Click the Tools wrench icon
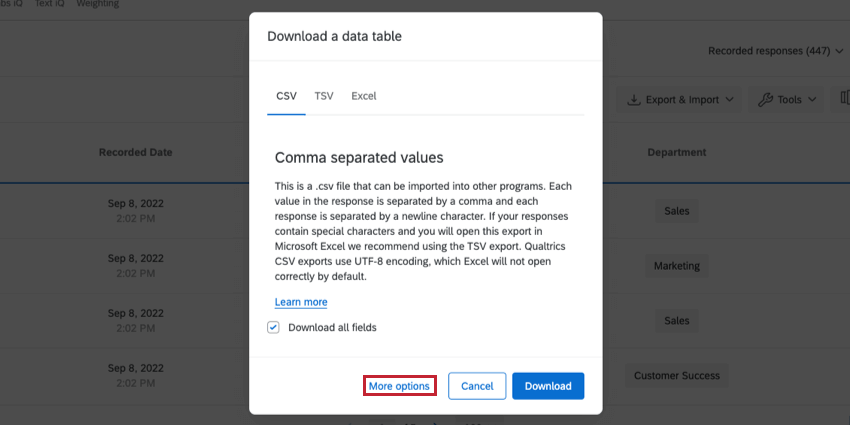Image resolution: width=850 pixels, height=425 pixels. point(764,100)
